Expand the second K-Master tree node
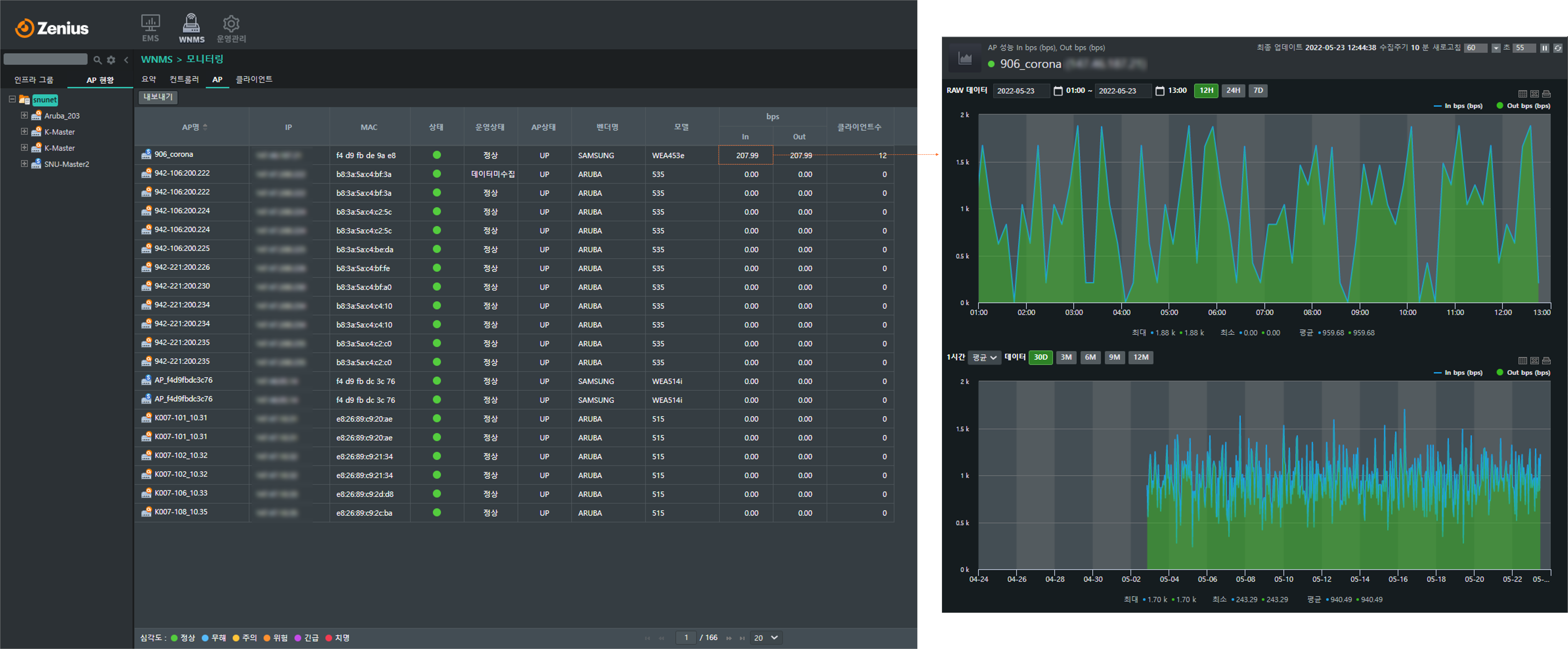This screenshot has width=1568, height=649. [x=24, y=147]
